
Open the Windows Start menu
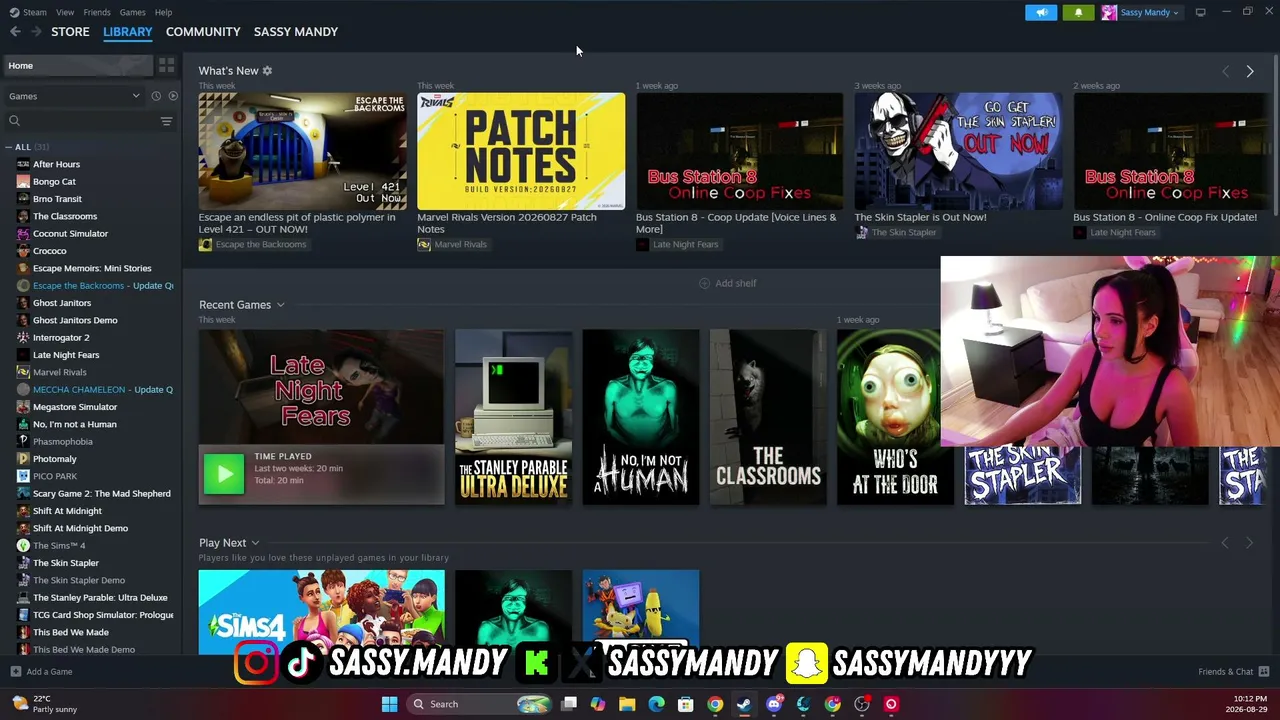click(x=389, y=704)
